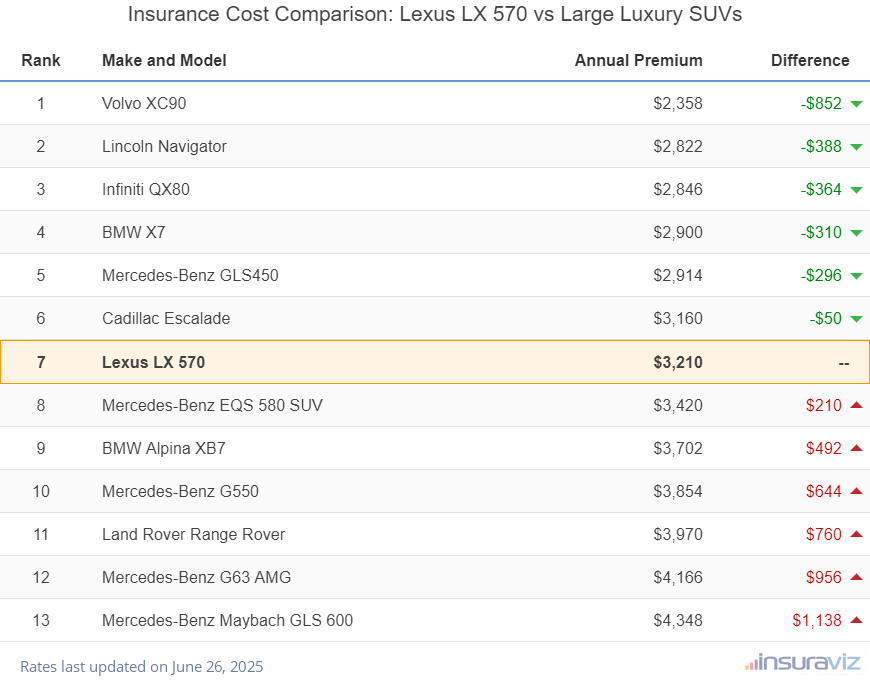Click the -$50 difference value
Screen dimensions: 870x682
[826, 319]
